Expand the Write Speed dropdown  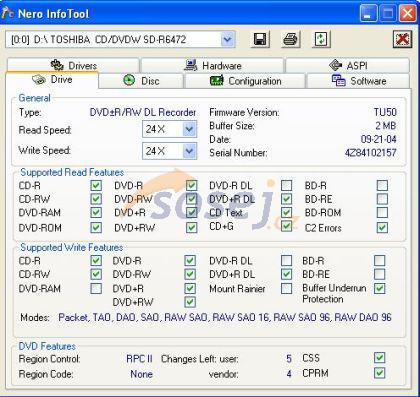pos(189,151)
